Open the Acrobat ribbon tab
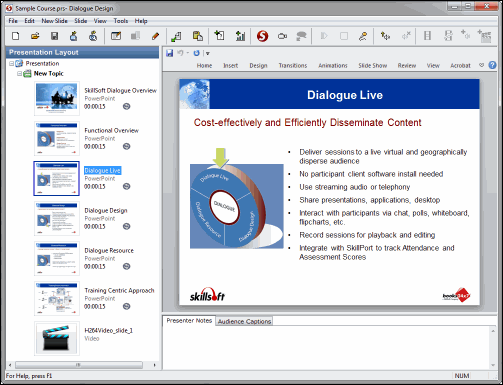The height and width of the screenshot is (385, 503). point(460,65)
